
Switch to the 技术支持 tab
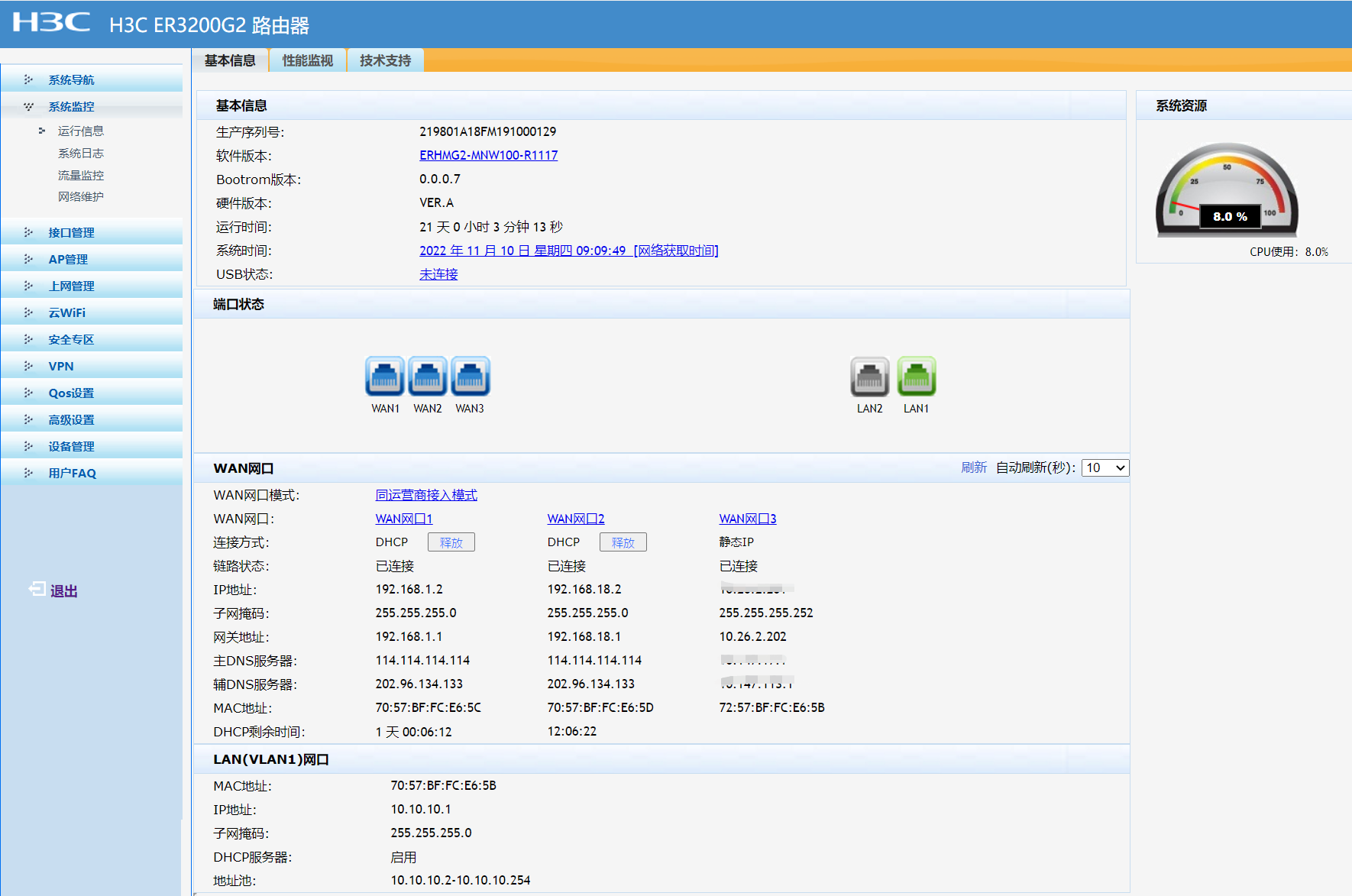(x=386, y=60)
